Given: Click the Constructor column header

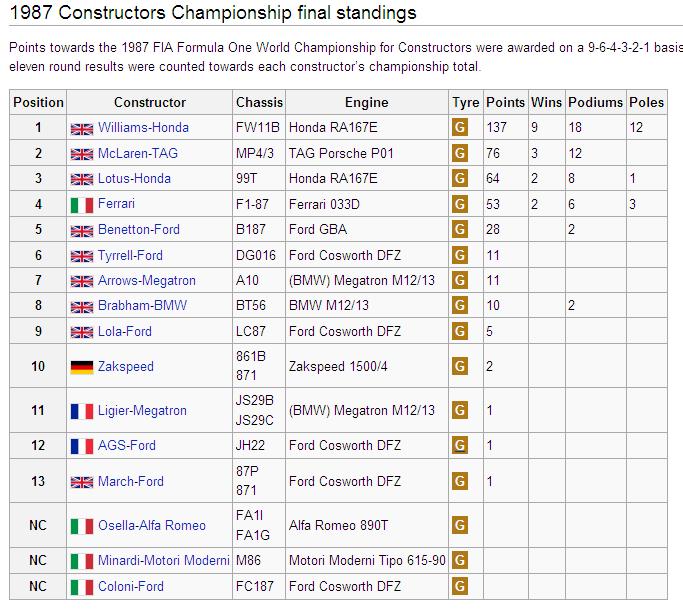Looking at the screenshot, I should (x=150, y=102).
